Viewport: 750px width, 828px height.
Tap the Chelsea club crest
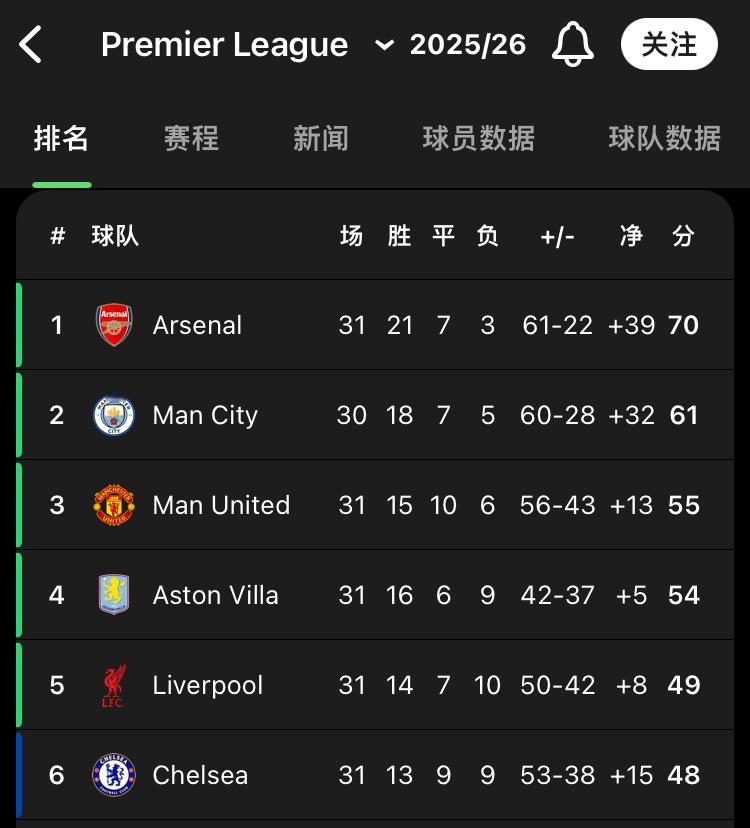114,775
